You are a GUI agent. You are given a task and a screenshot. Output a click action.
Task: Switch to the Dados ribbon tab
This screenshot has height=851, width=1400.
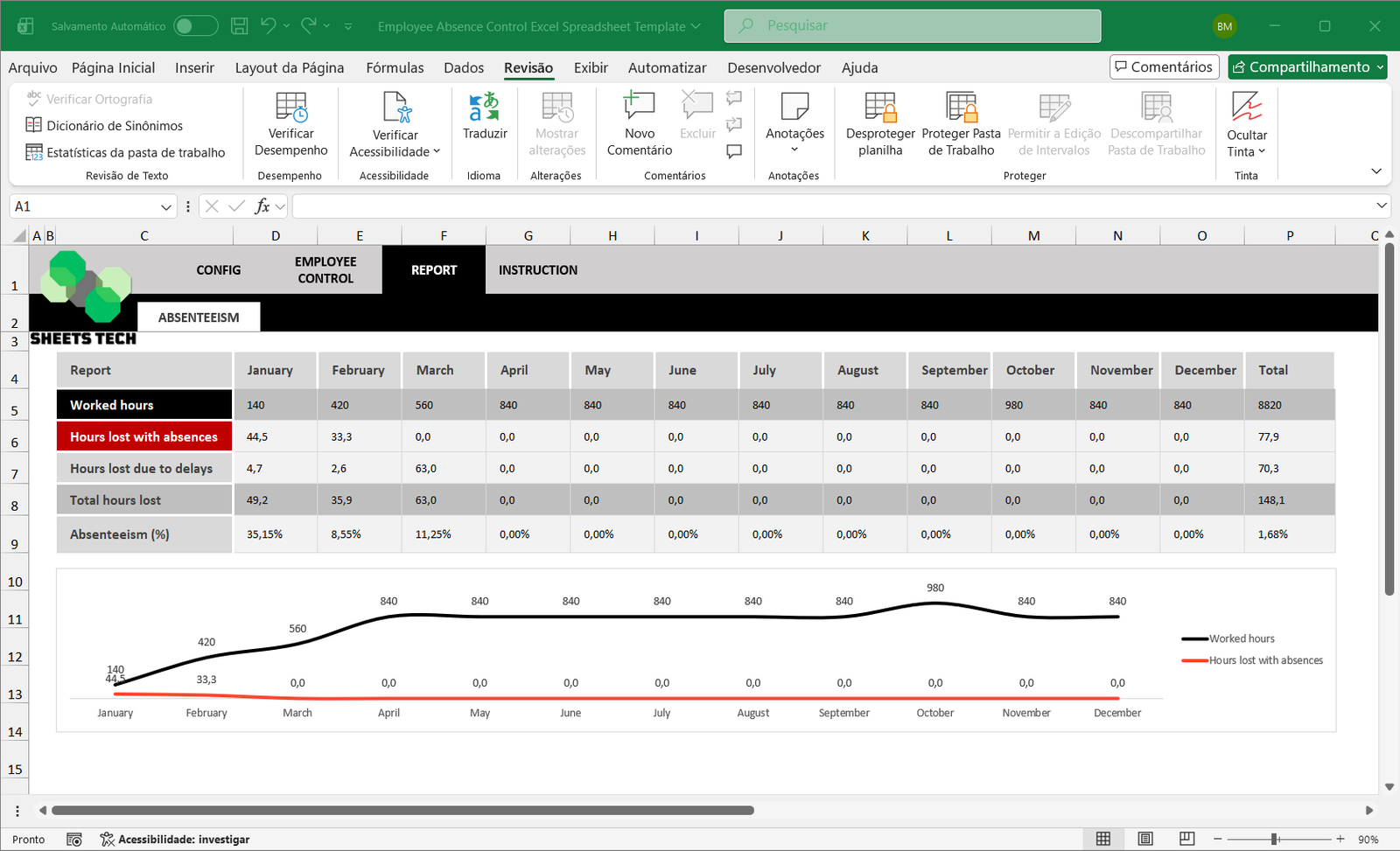[x=463, y=67]
